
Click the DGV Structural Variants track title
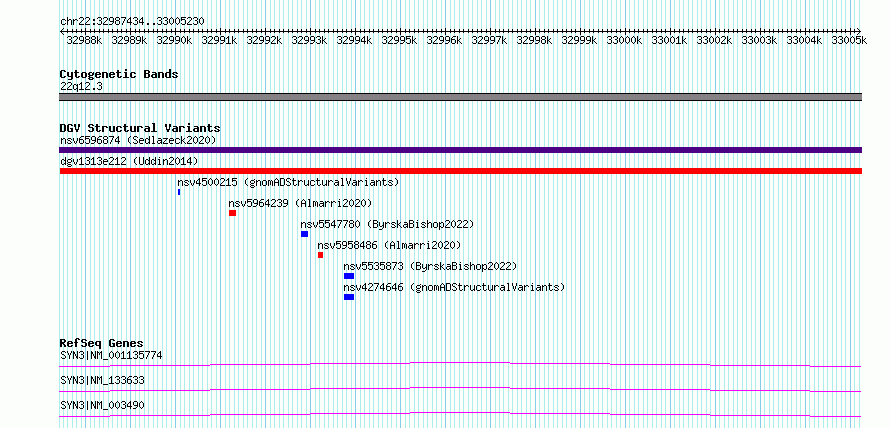tap(140, 128)
